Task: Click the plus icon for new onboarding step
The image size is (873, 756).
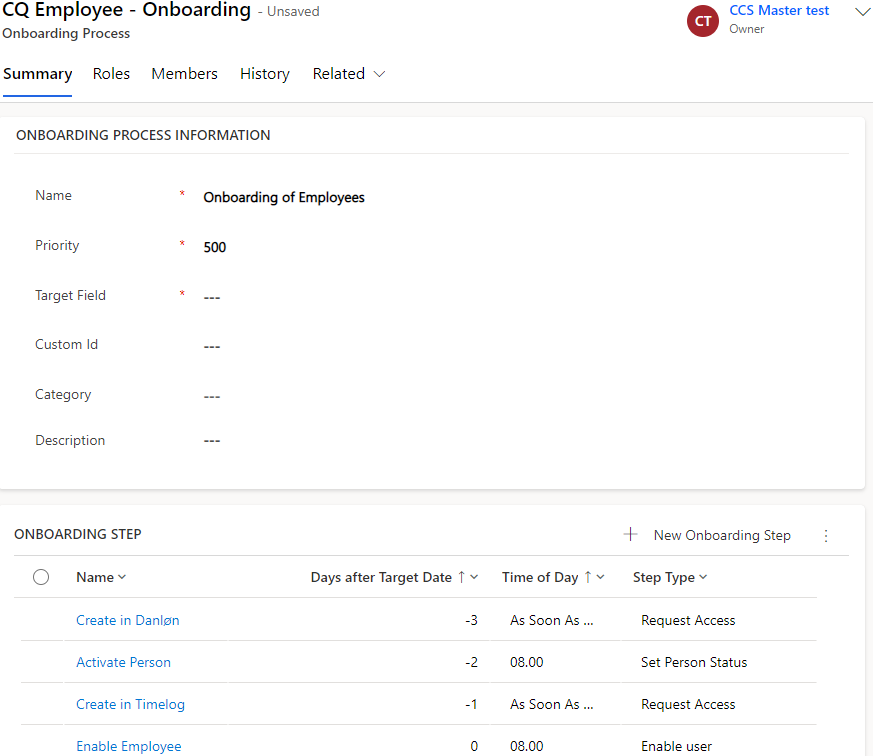Action: (630, 535)
